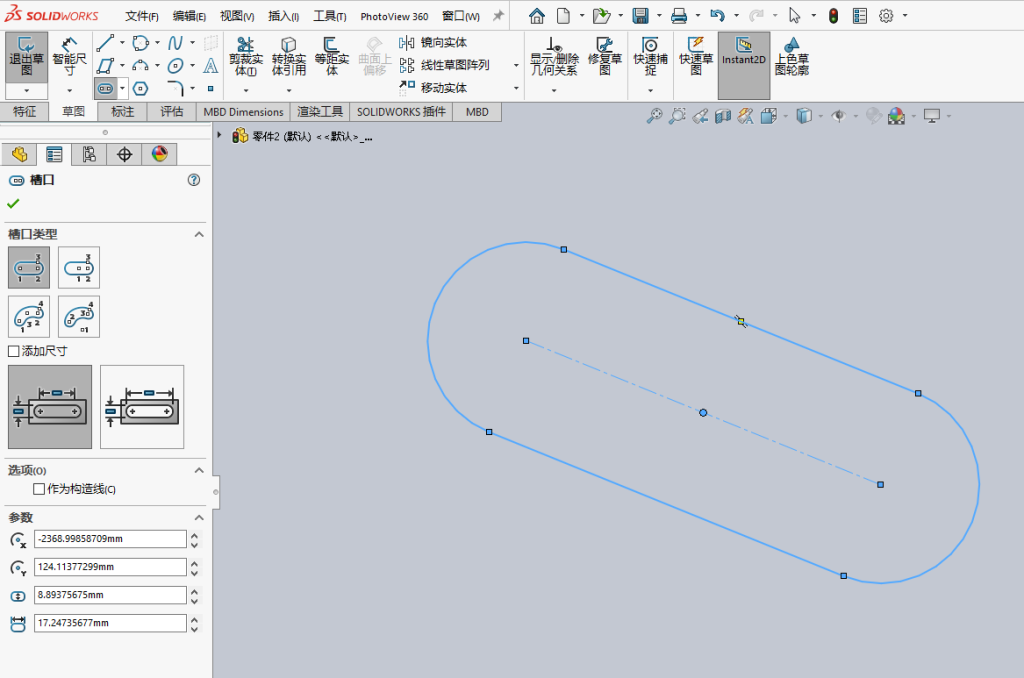The image size is (1024, 678).
Task: Choose the sketch Text tool (A)
Action: tap(210, 66)
